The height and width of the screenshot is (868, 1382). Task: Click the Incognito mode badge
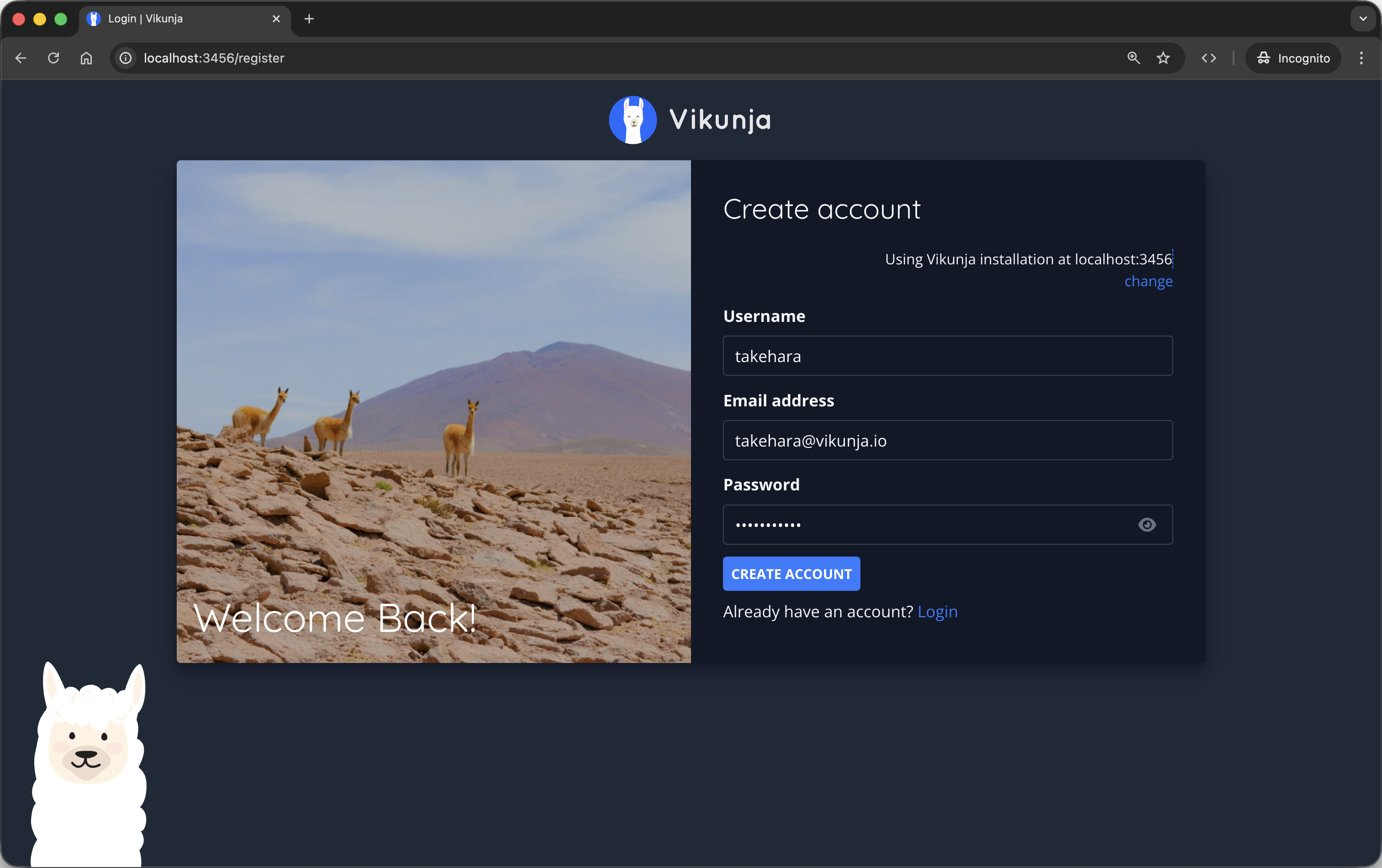[1292, 58]
